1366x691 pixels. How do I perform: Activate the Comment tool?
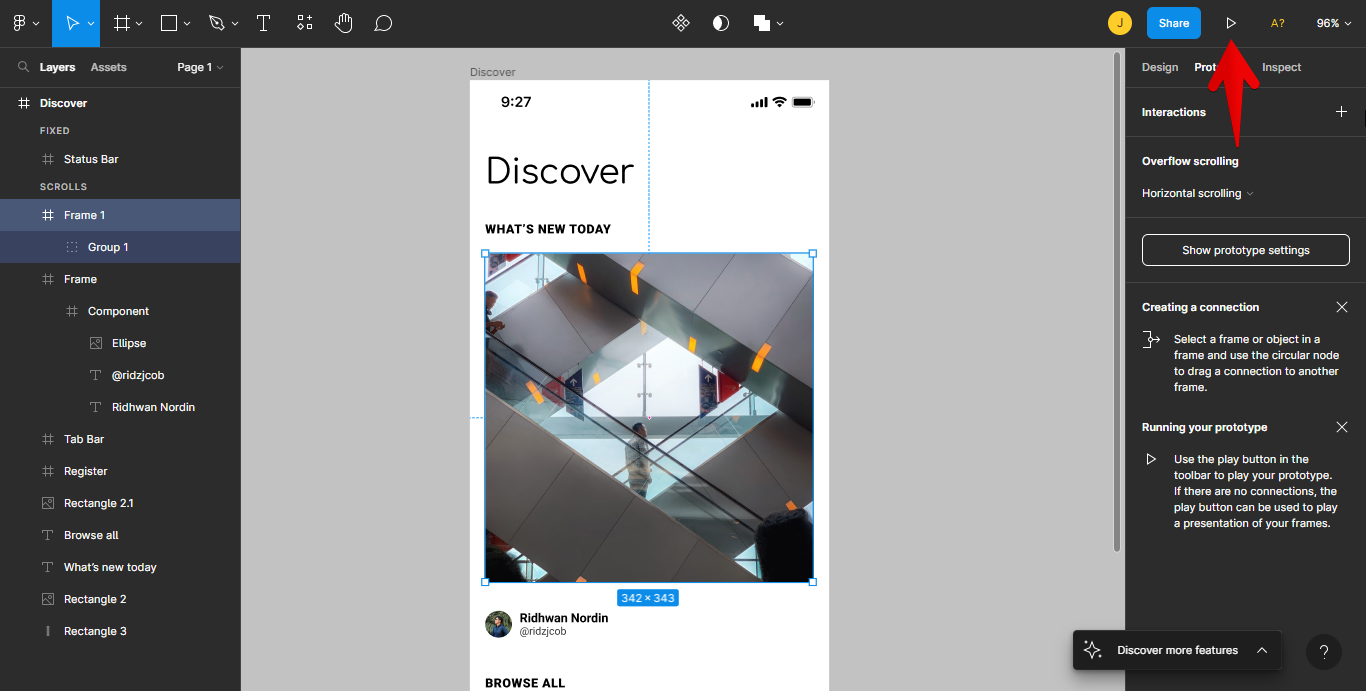(383, 23)
